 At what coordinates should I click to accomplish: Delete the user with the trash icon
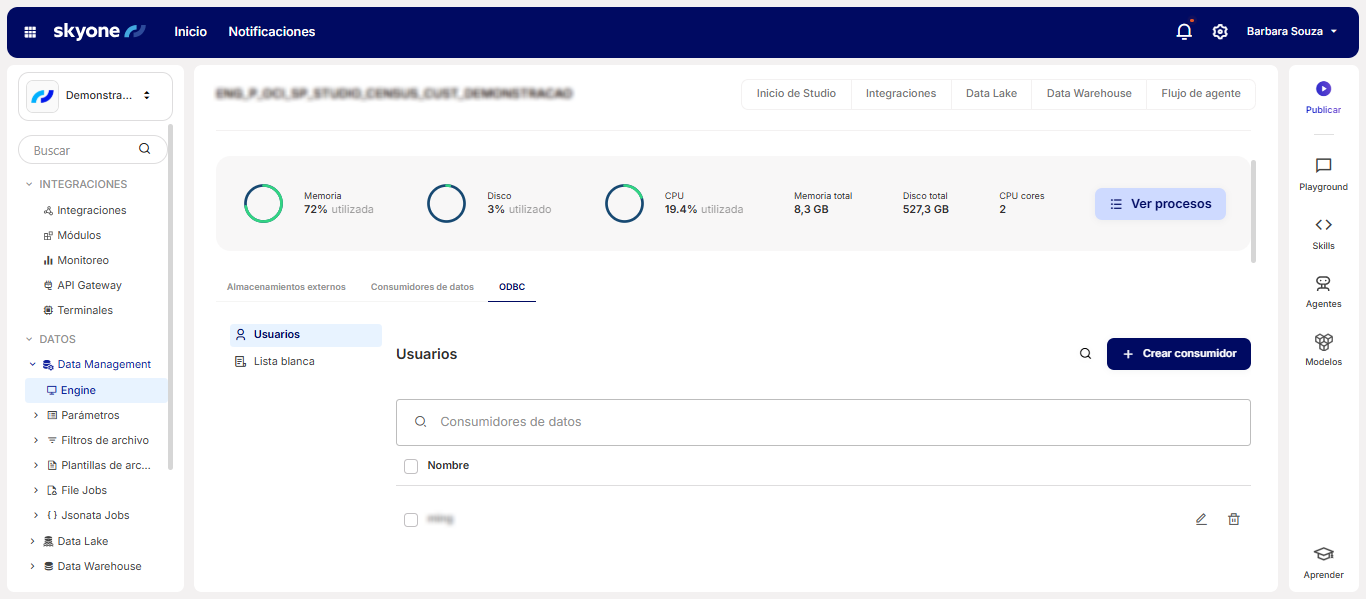(1234, 519)
